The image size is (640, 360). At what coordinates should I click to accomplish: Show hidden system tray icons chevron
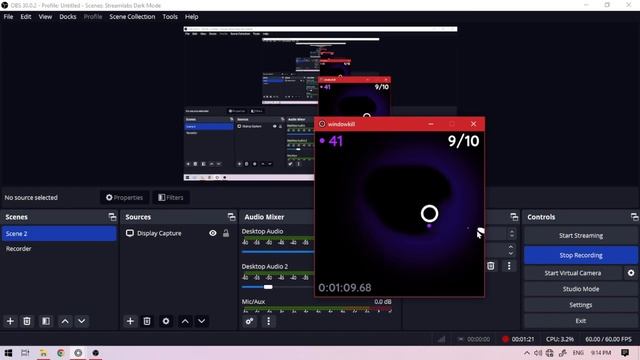[527, 353]
